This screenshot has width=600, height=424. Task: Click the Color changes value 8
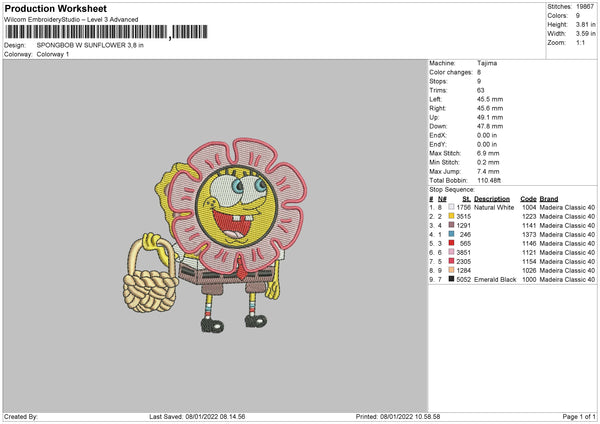tap(479, 72)
